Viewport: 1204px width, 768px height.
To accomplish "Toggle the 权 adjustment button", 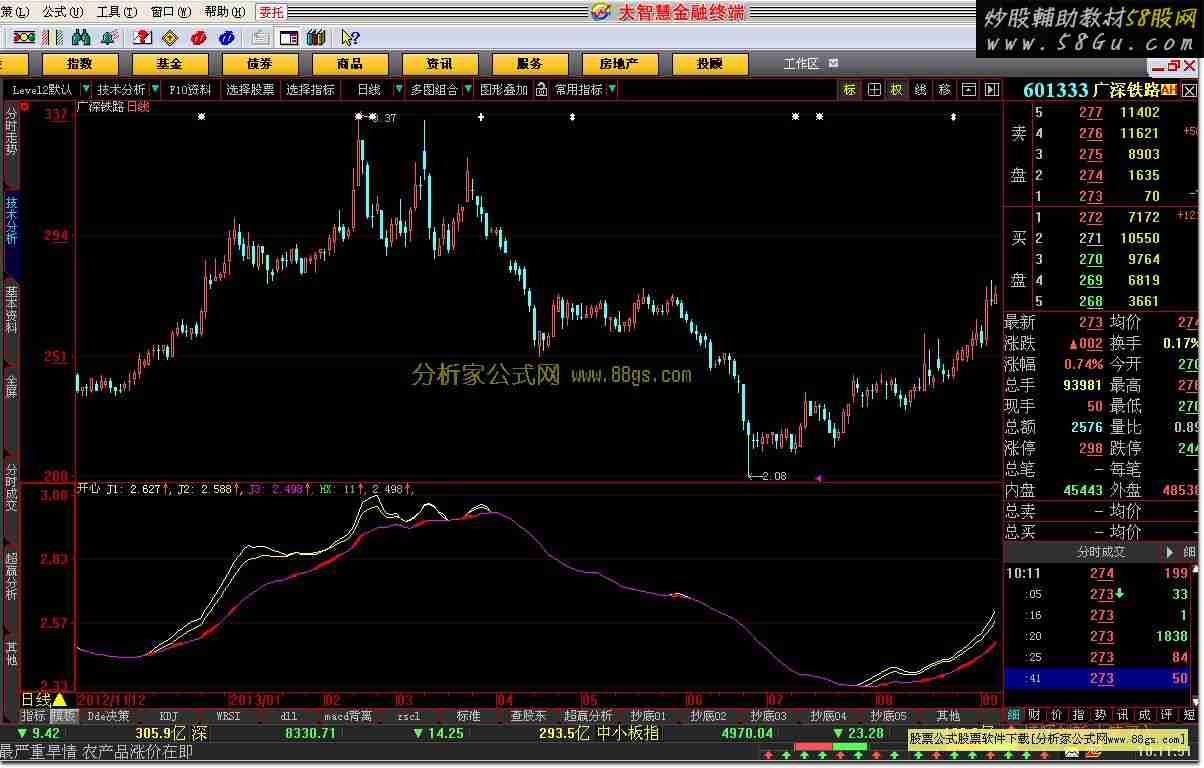I will 896,89.
